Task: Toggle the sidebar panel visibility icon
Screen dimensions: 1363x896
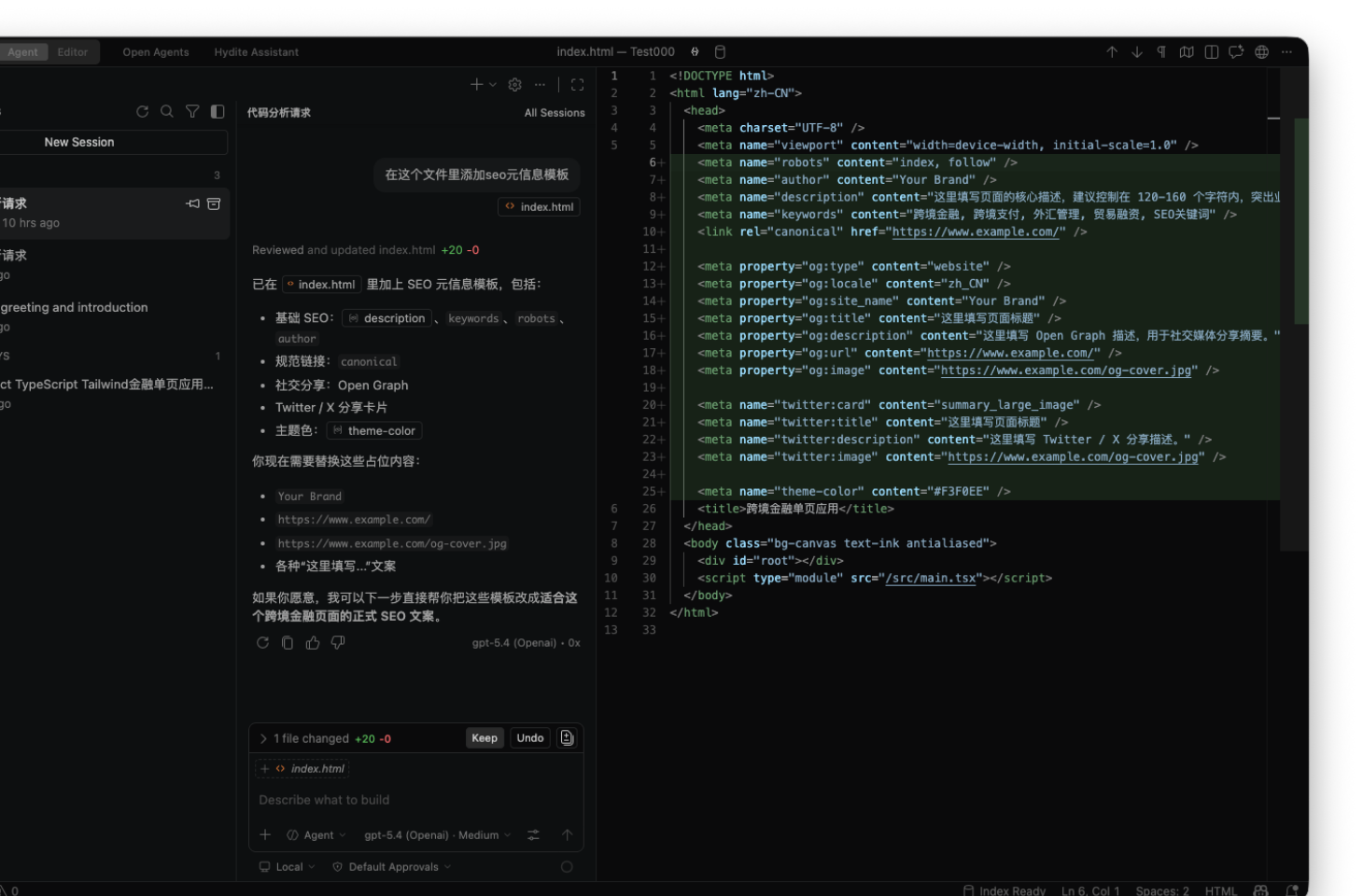Action: (x=217, y=111)
